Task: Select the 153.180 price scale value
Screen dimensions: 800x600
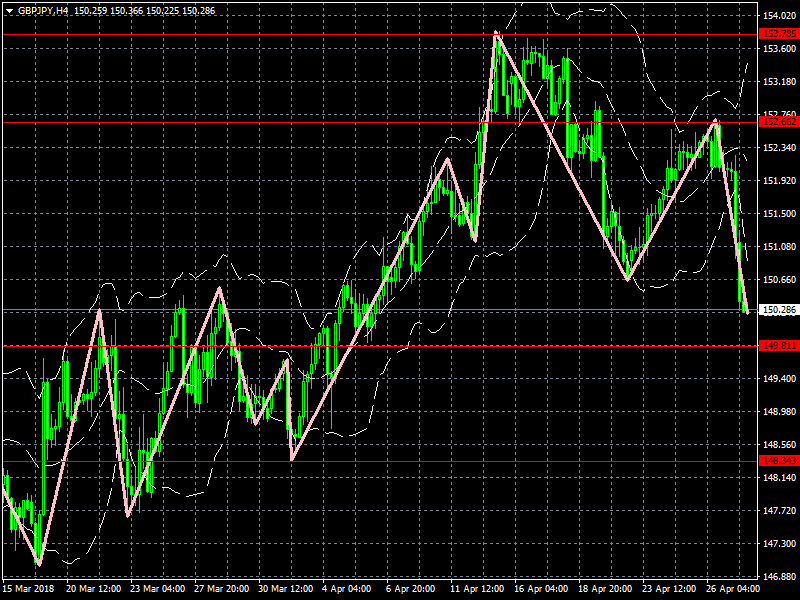Action: 779,82
